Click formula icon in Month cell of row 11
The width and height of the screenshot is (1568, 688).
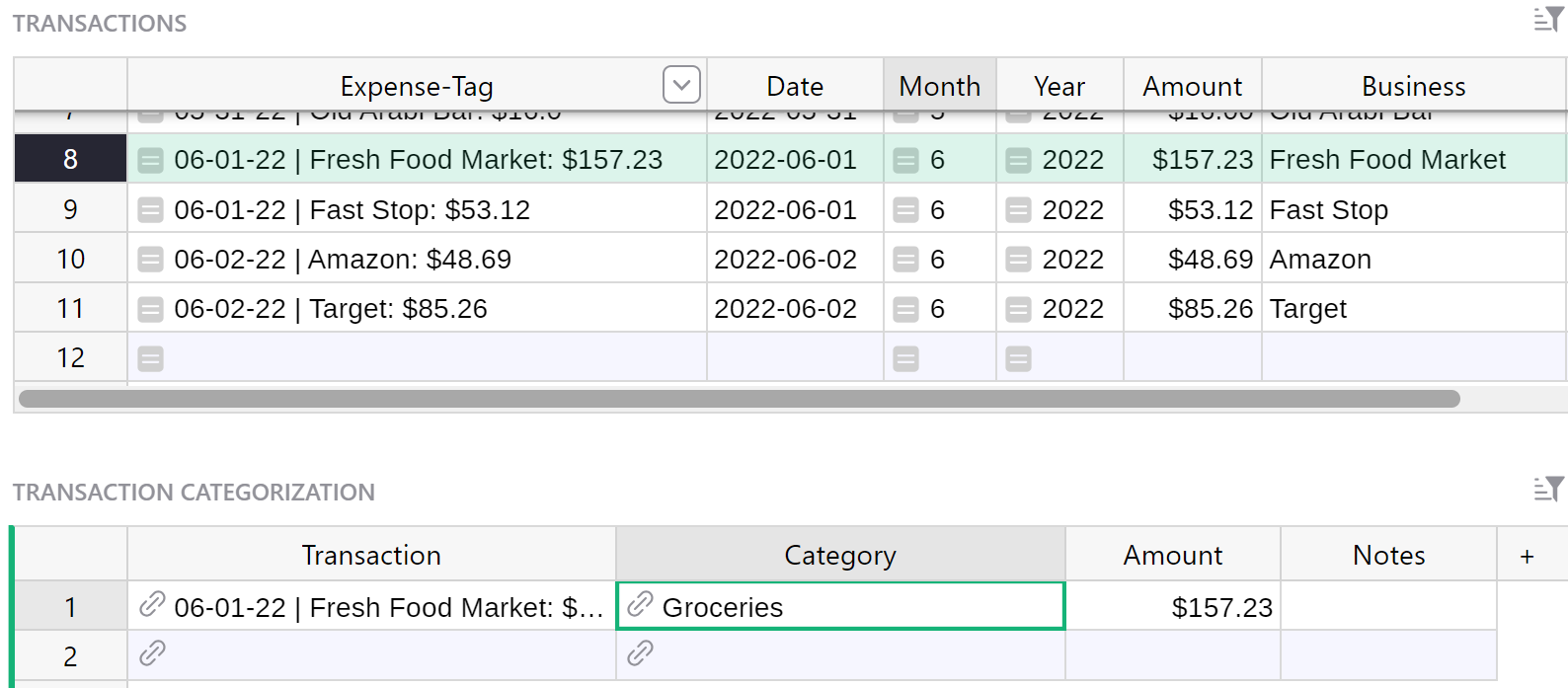coord(905,309)
